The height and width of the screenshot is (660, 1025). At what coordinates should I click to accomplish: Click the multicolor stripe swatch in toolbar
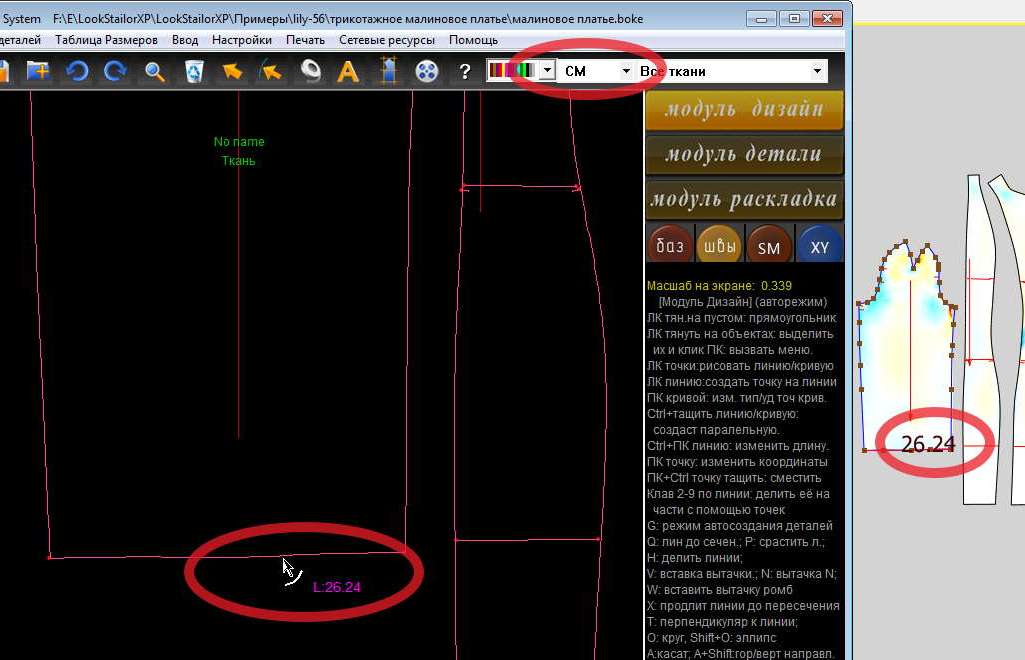click(x=512, y=70)
